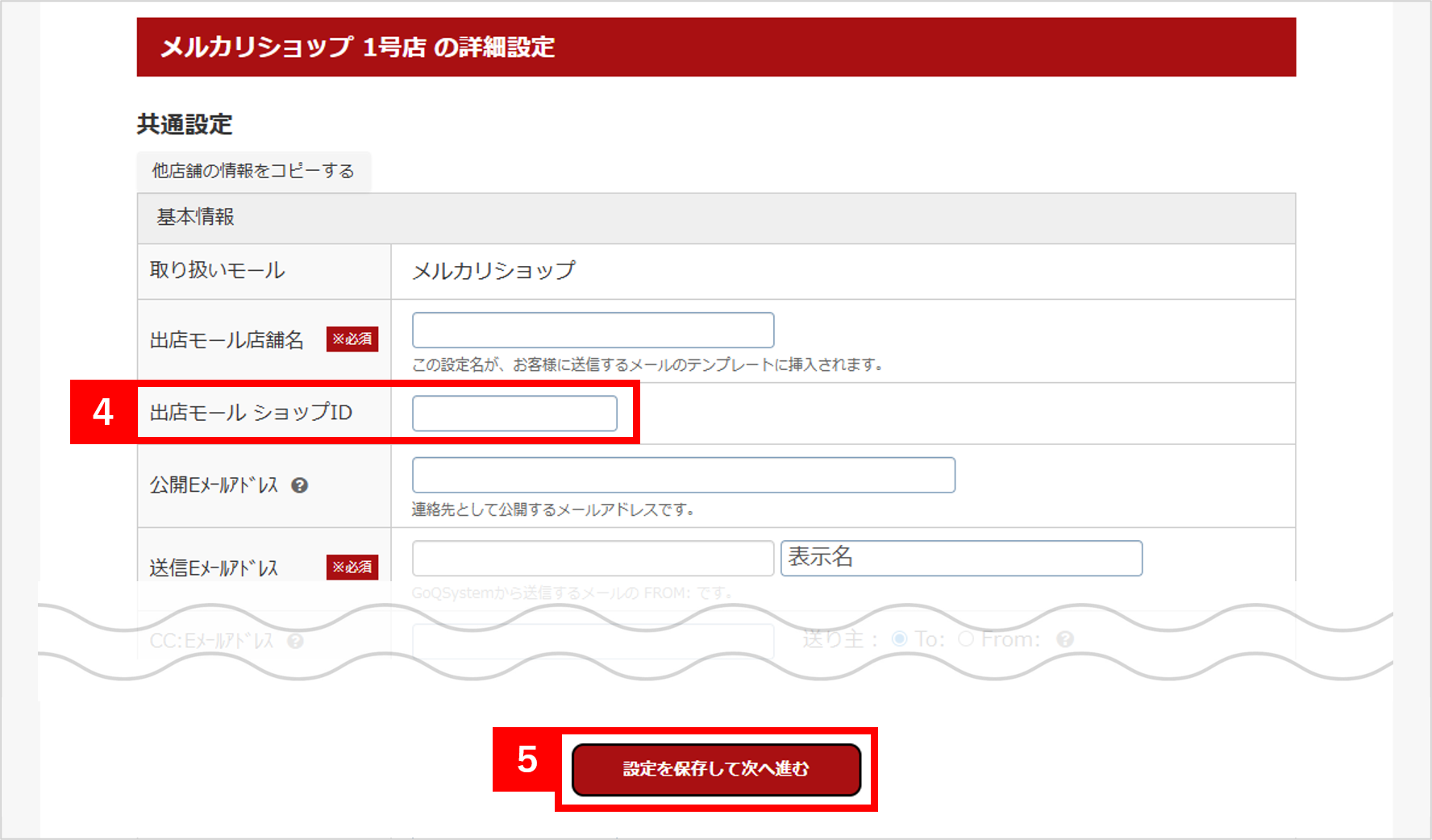This screenshot has height=840, width=1432.
Task: Click the メルカリショップ mall value text
Action: click(493, 271)
